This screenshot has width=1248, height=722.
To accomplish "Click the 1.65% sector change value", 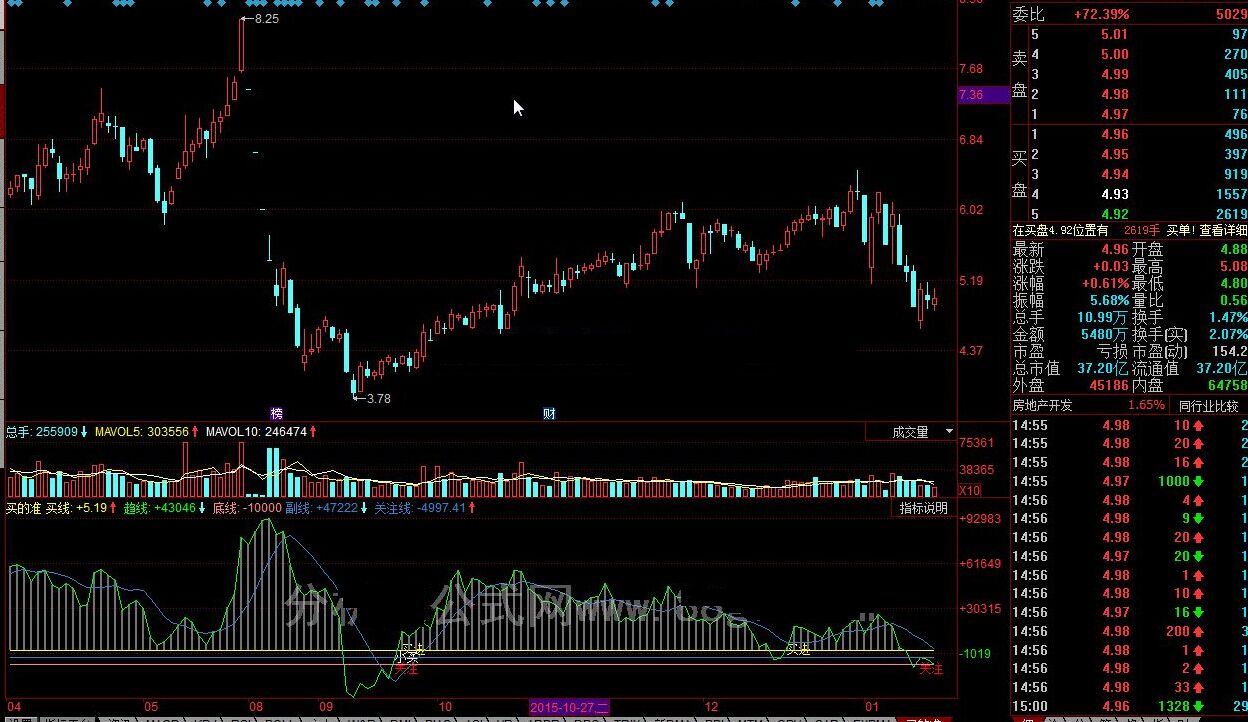I will pos(1146,406).
